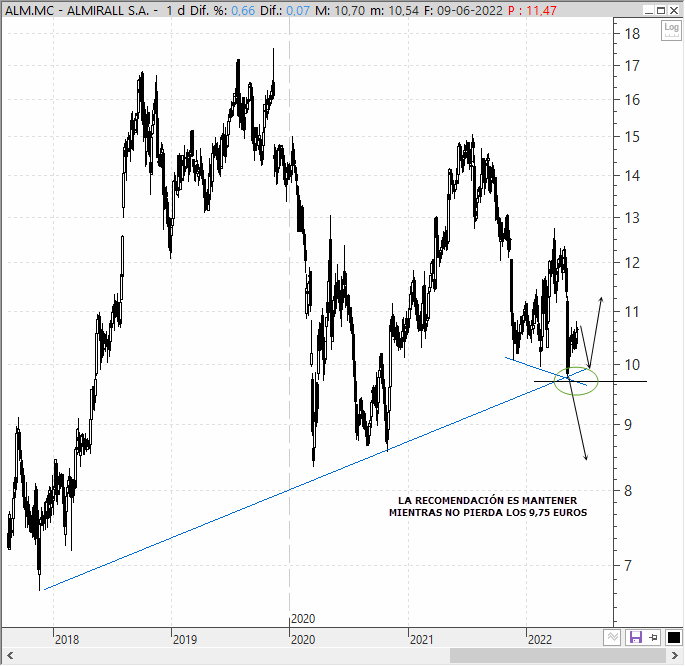Click the 7 price axis label
Screen dimensions: 685x666
point(628,566)
